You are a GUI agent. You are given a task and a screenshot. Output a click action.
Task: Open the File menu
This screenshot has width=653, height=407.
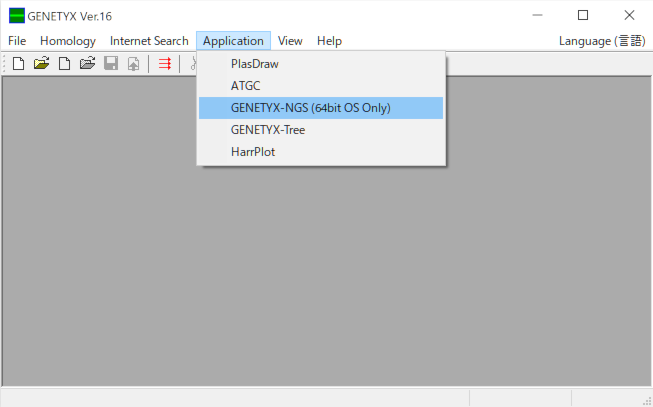pyautogui.click(x=17, y=41)
